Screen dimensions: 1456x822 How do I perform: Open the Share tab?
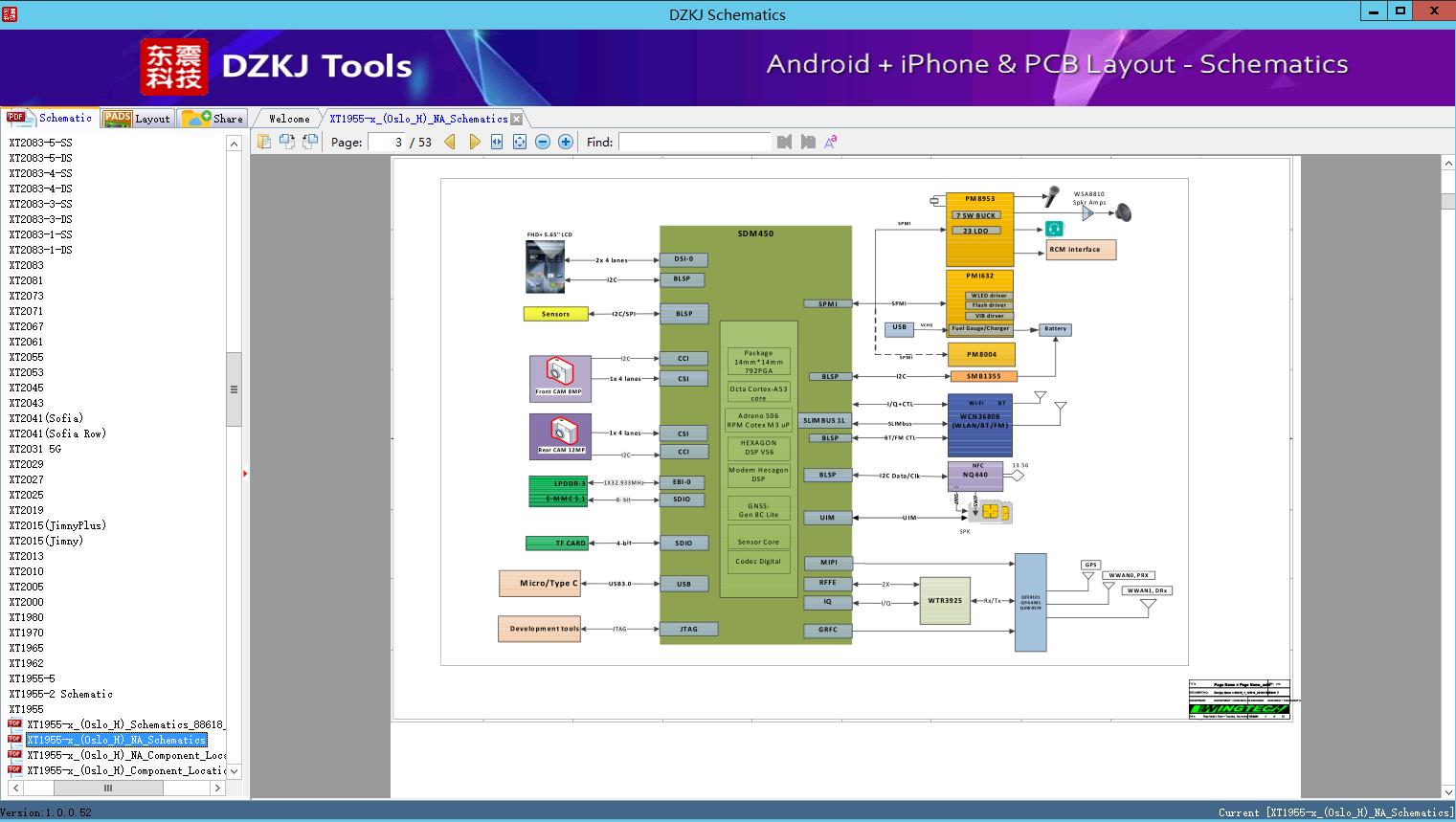(213, 119)
